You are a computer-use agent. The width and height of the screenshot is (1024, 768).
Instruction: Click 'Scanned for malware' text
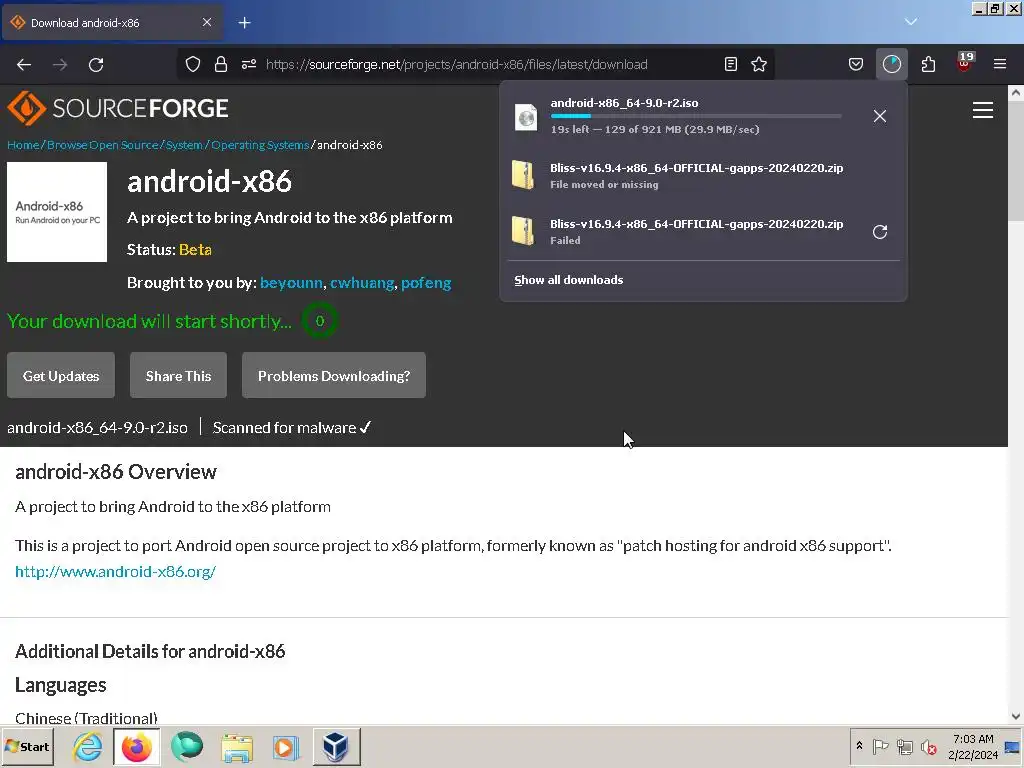click(x=284, y=428)
